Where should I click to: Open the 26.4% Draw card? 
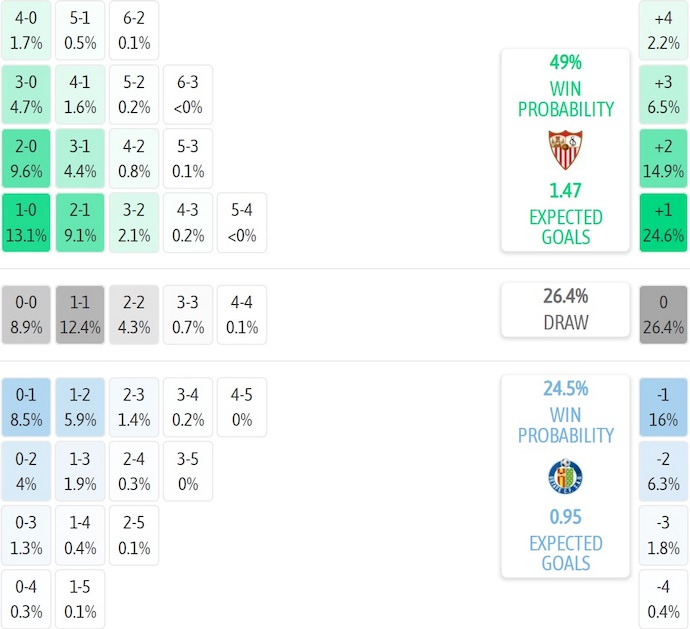tap(565, 309)
